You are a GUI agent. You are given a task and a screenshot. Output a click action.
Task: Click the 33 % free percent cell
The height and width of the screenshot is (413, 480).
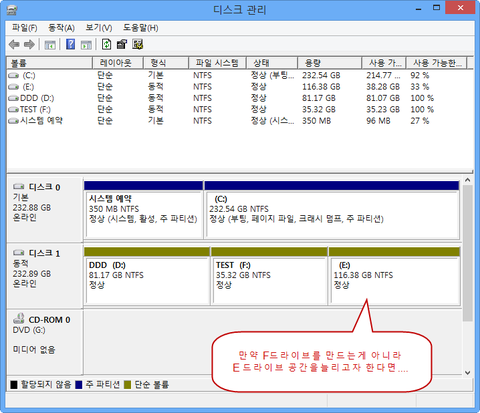[420, 87]
